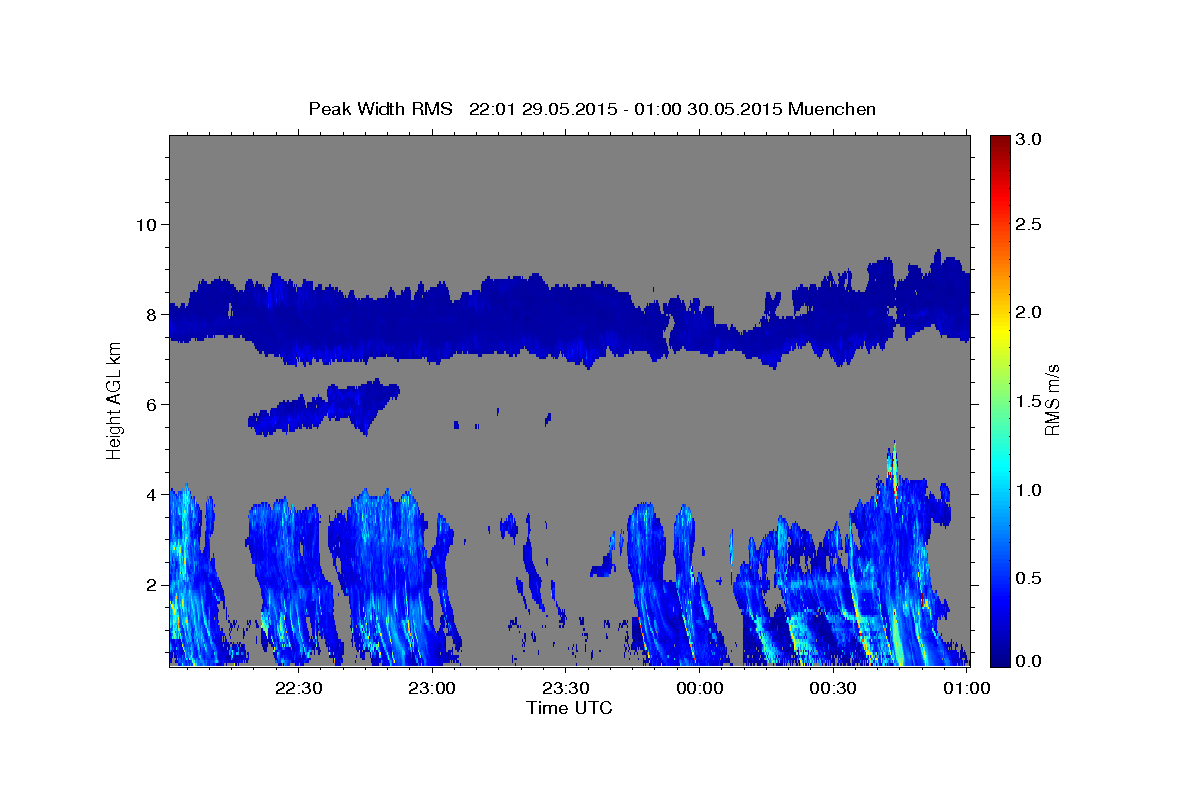Click the plot title "Peak Width RMS"
Image resolution: width=1200 pixels, height=800 pixels.
(x=380, y=109)
